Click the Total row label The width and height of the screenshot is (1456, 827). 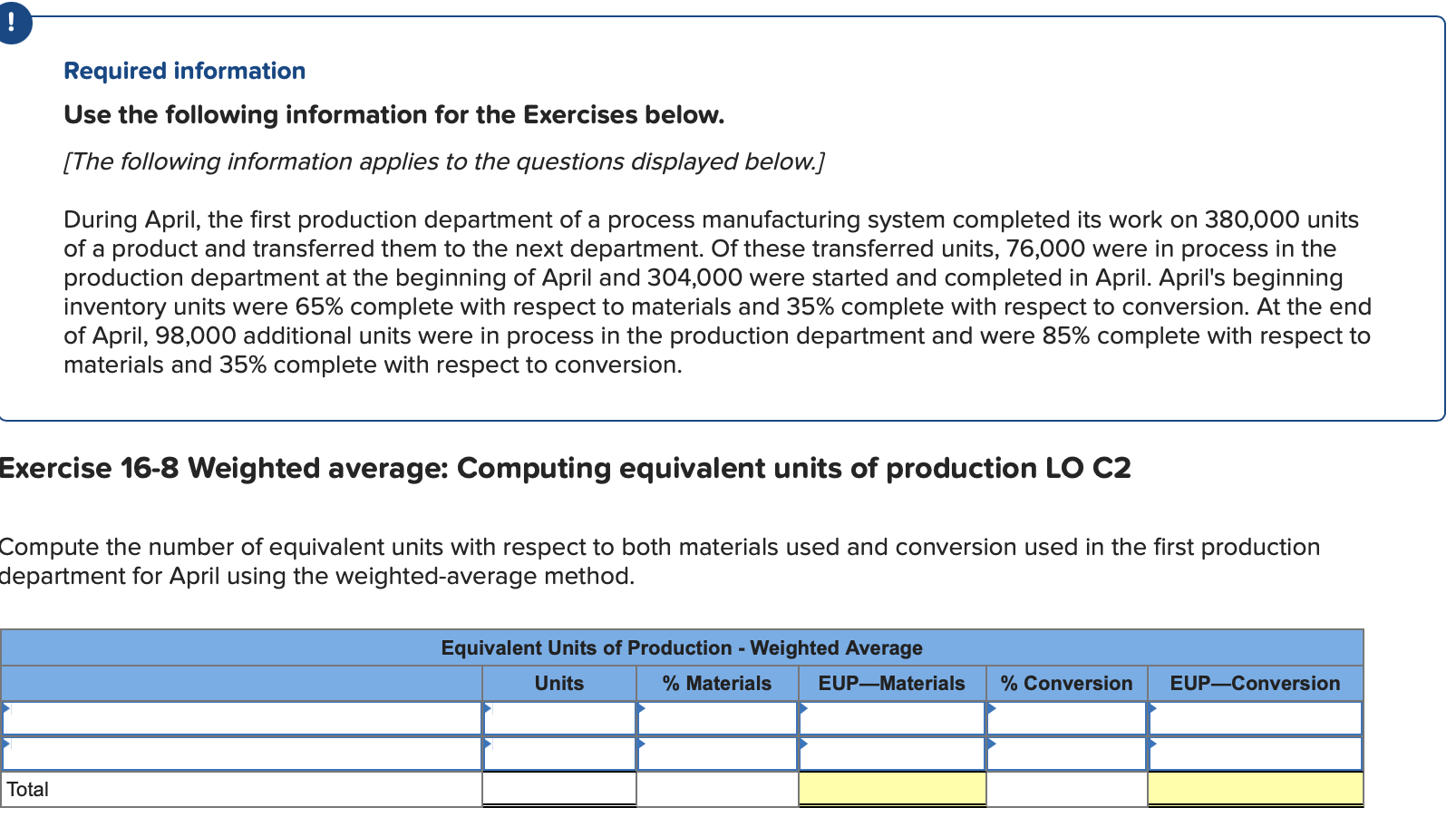(x=27, y=789)
